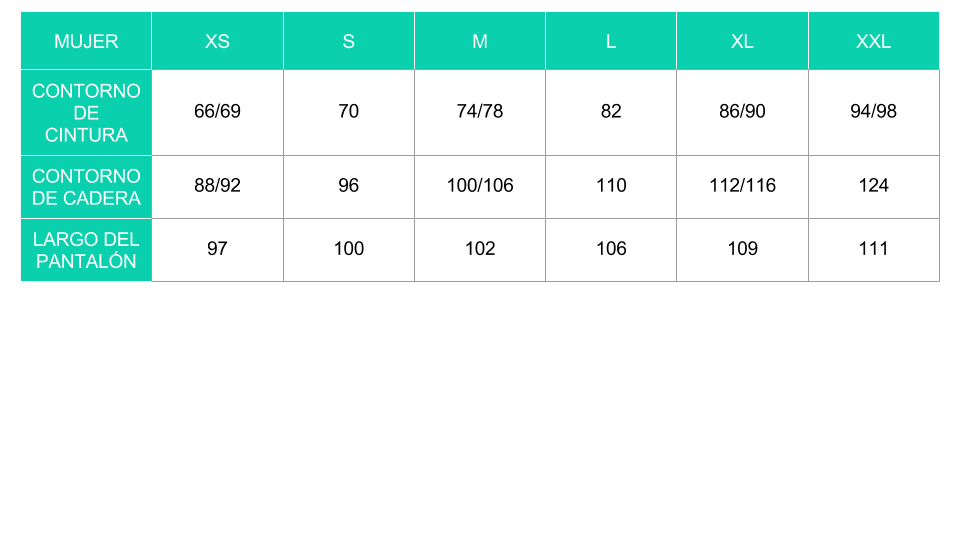This screenshot has width=960, height=540.
Task: Click the CONTORNO DE CADERA row label
Action: click(x=86, y=187)
